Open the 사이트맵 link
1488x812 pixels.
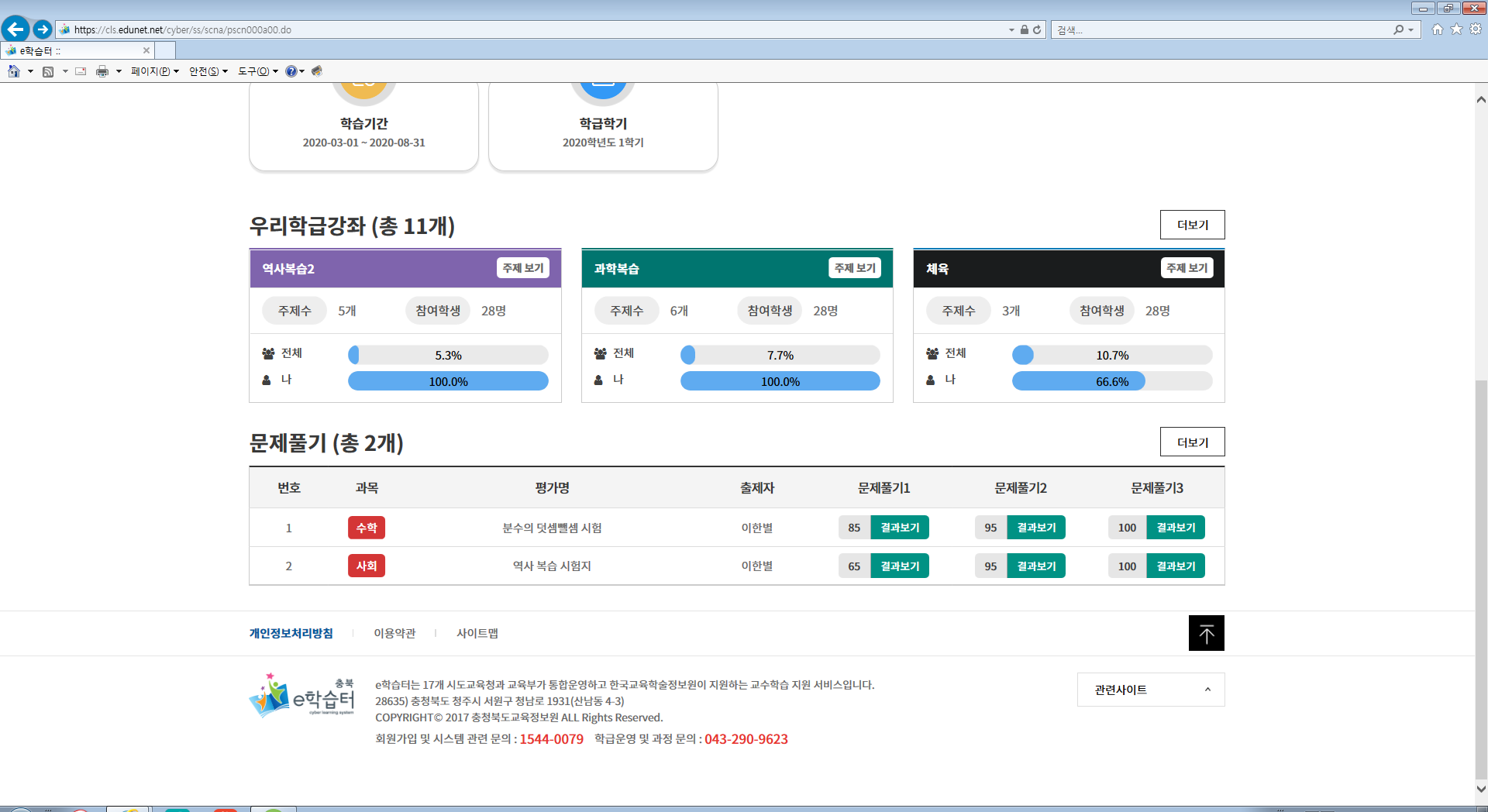click(x=477, y=633)
